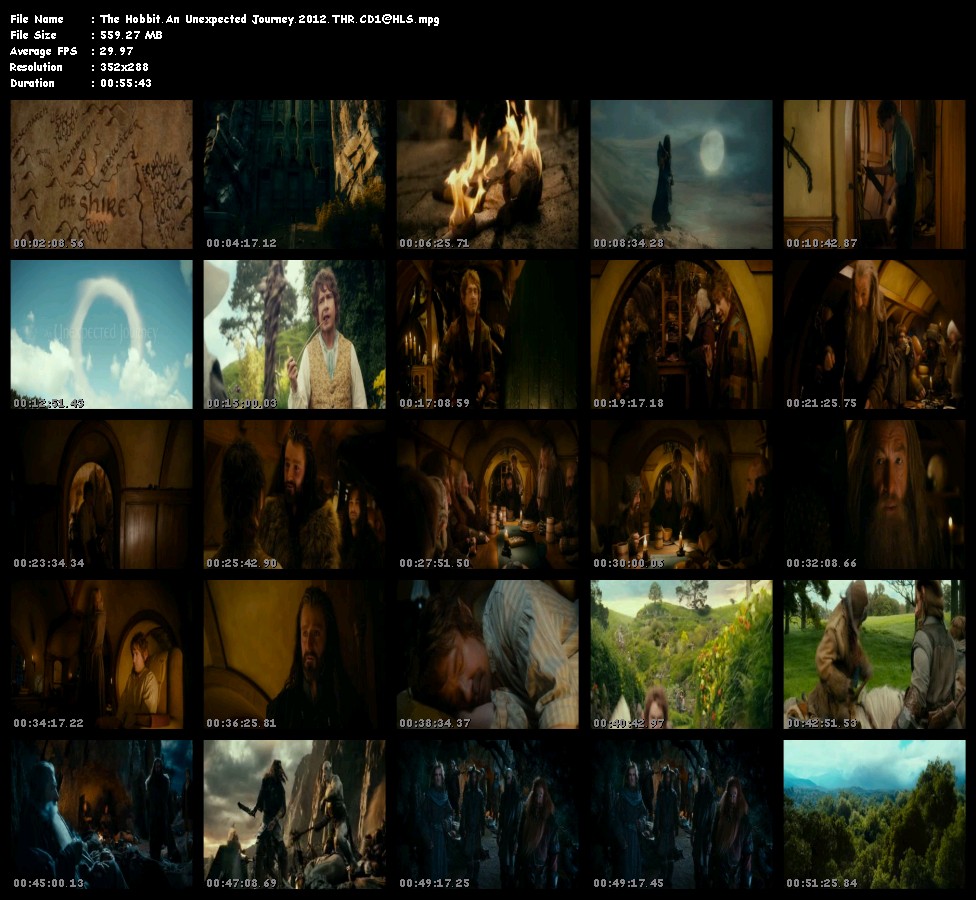
Task: Select the thumbnail stamped 00:04:17.12
Action: pos(294,174)
